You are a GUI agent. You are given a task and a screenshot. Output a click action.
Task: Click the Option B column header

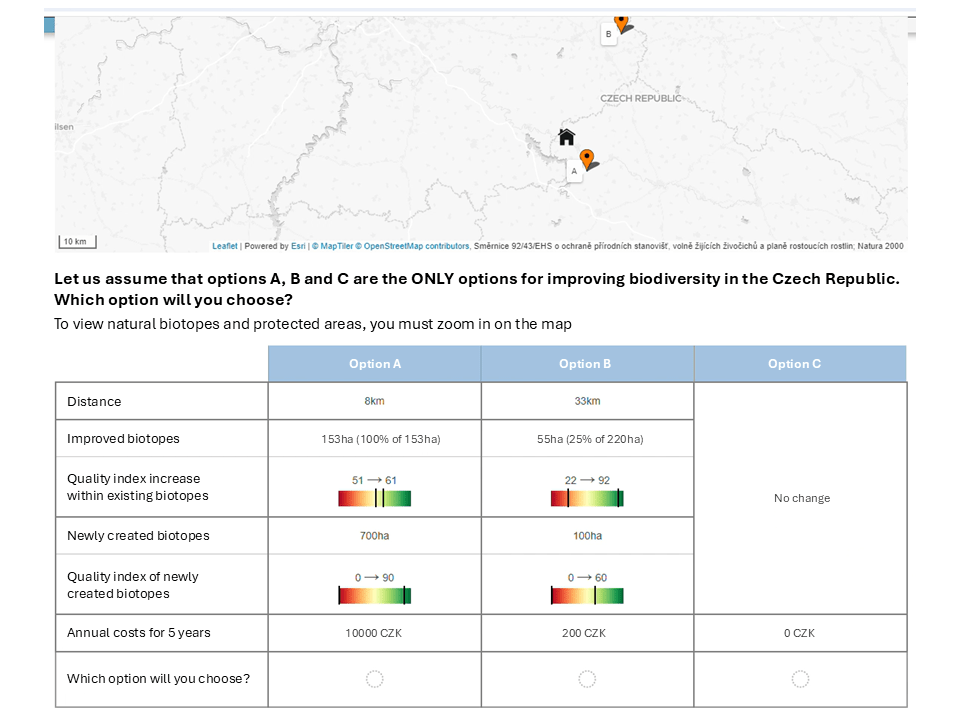click(x=587, y=364)
